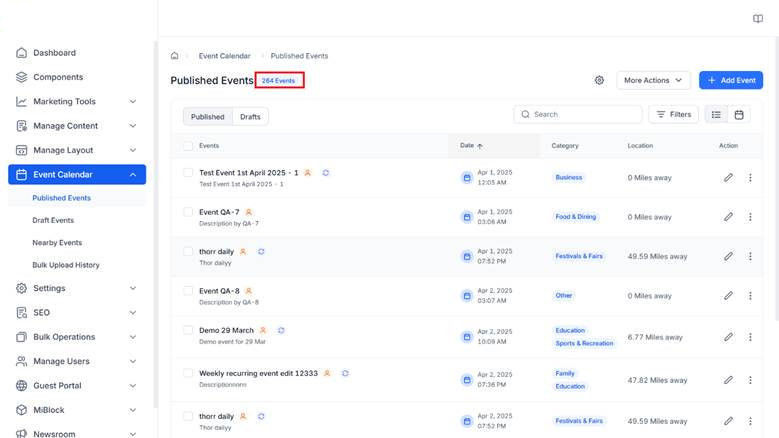Expand Marketing Tools menu
Viewport: 779px width, 438px height.
coord(77,101)
